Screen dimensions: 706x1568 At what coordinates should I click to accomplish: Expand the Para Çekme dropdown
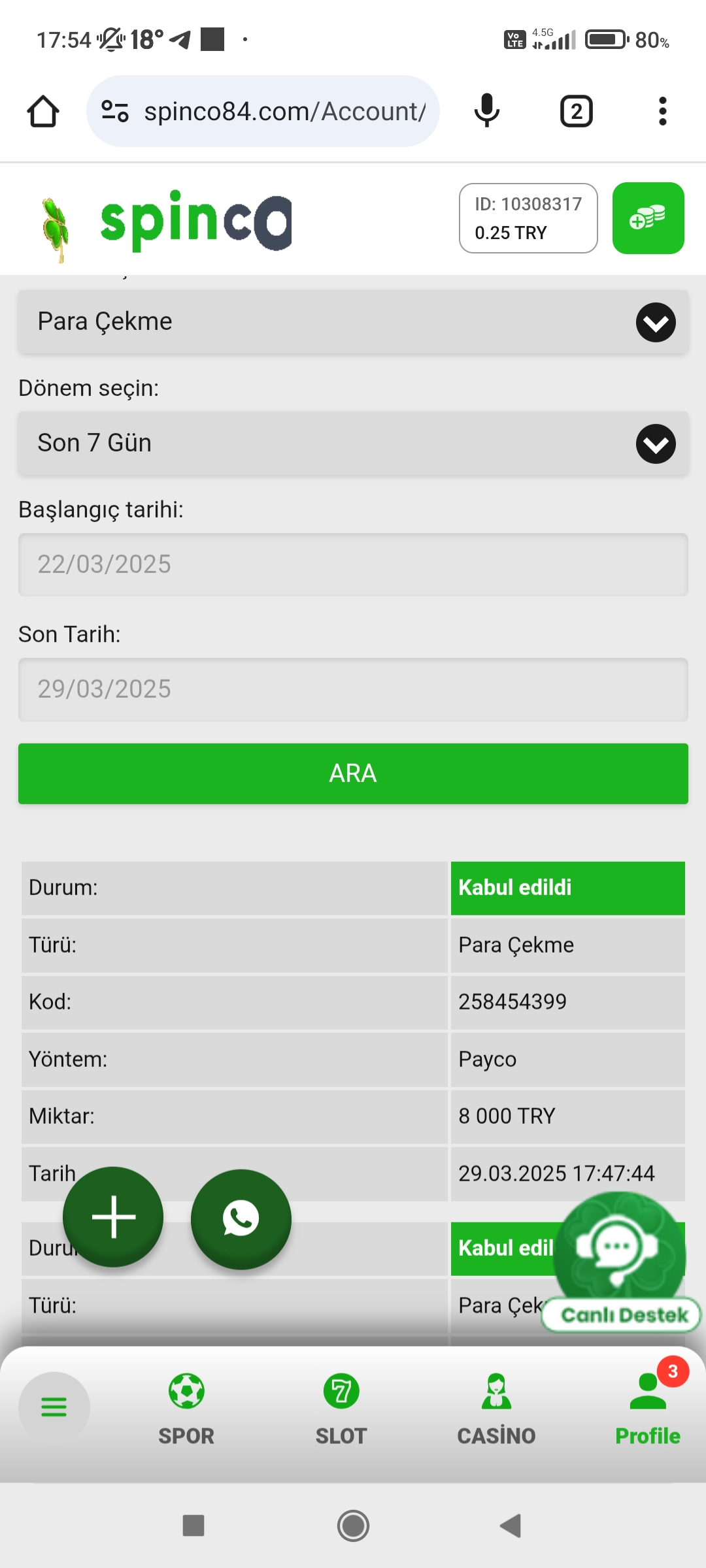point(353,322)
